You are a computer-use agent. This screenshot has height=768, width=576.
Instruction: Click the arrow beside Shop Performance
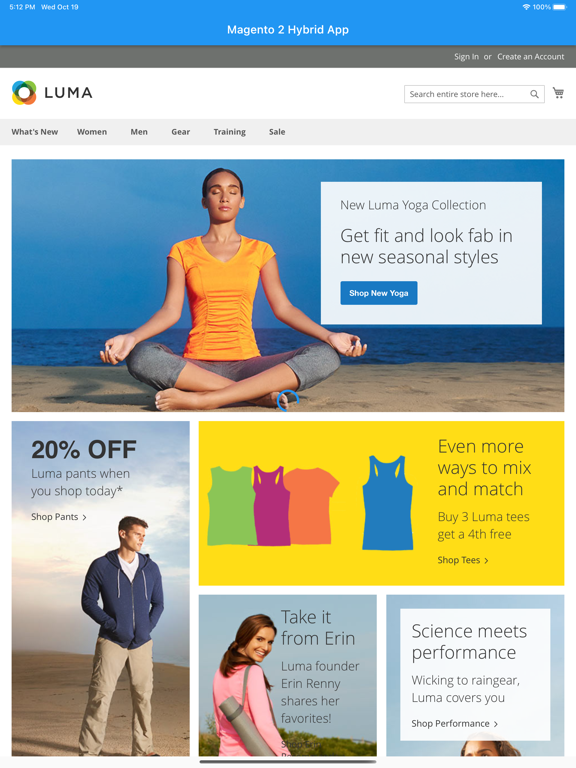496,724
